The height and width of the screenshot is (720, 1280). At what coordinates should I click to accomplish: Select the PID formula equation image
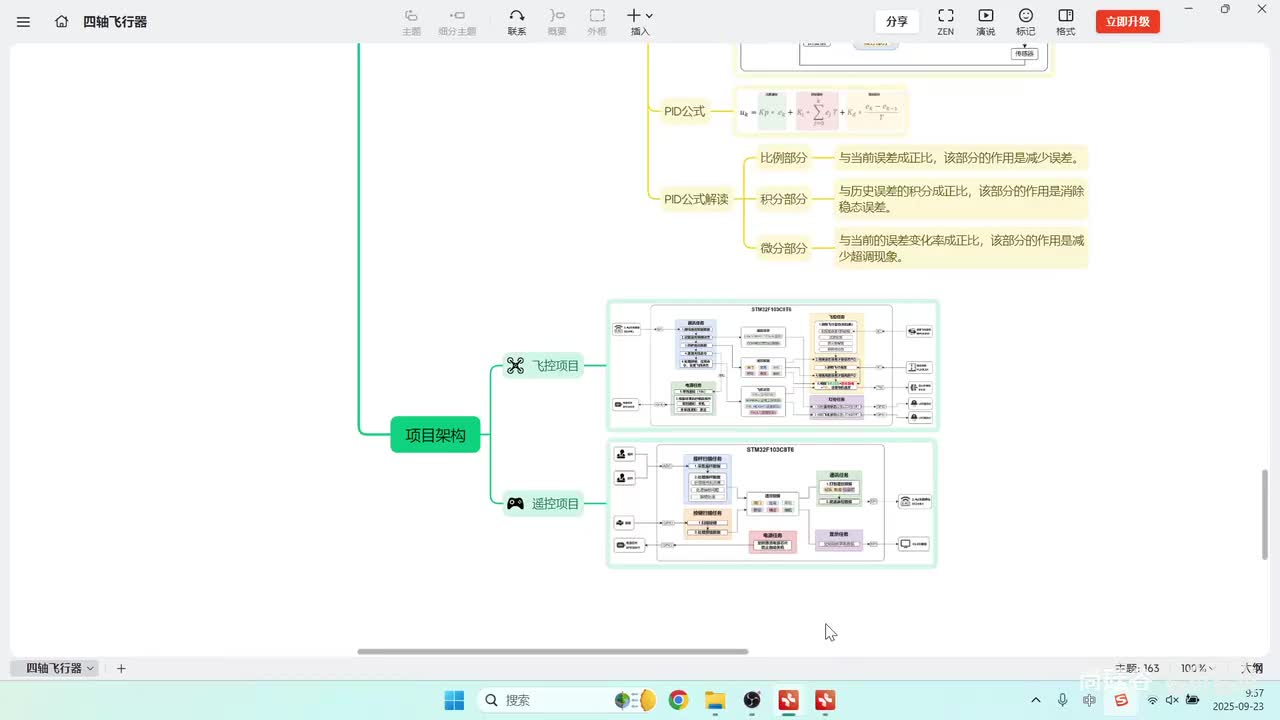(x=820, y=111)
